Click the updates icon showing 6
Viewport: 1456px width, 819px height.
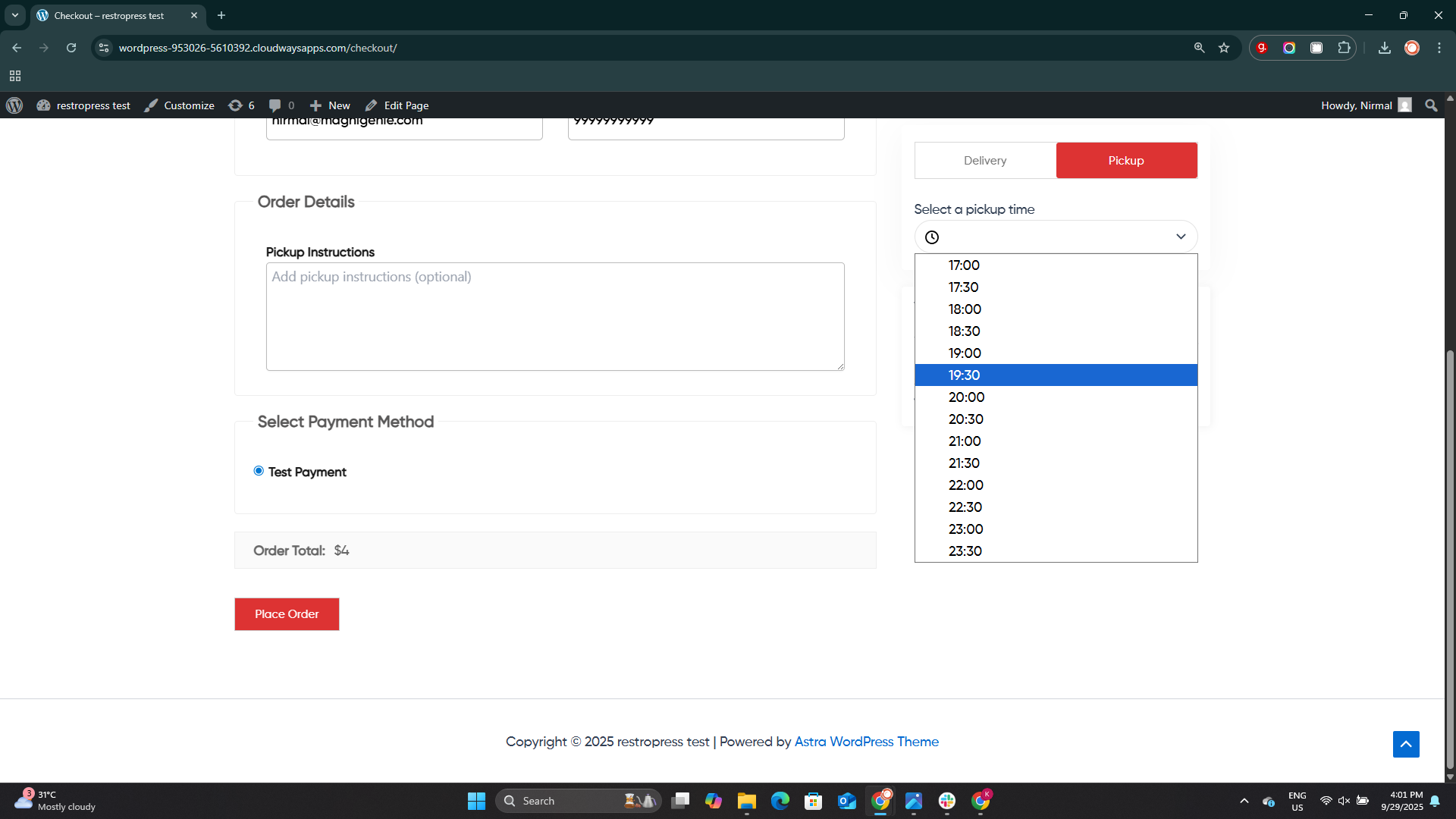[236, 105]
